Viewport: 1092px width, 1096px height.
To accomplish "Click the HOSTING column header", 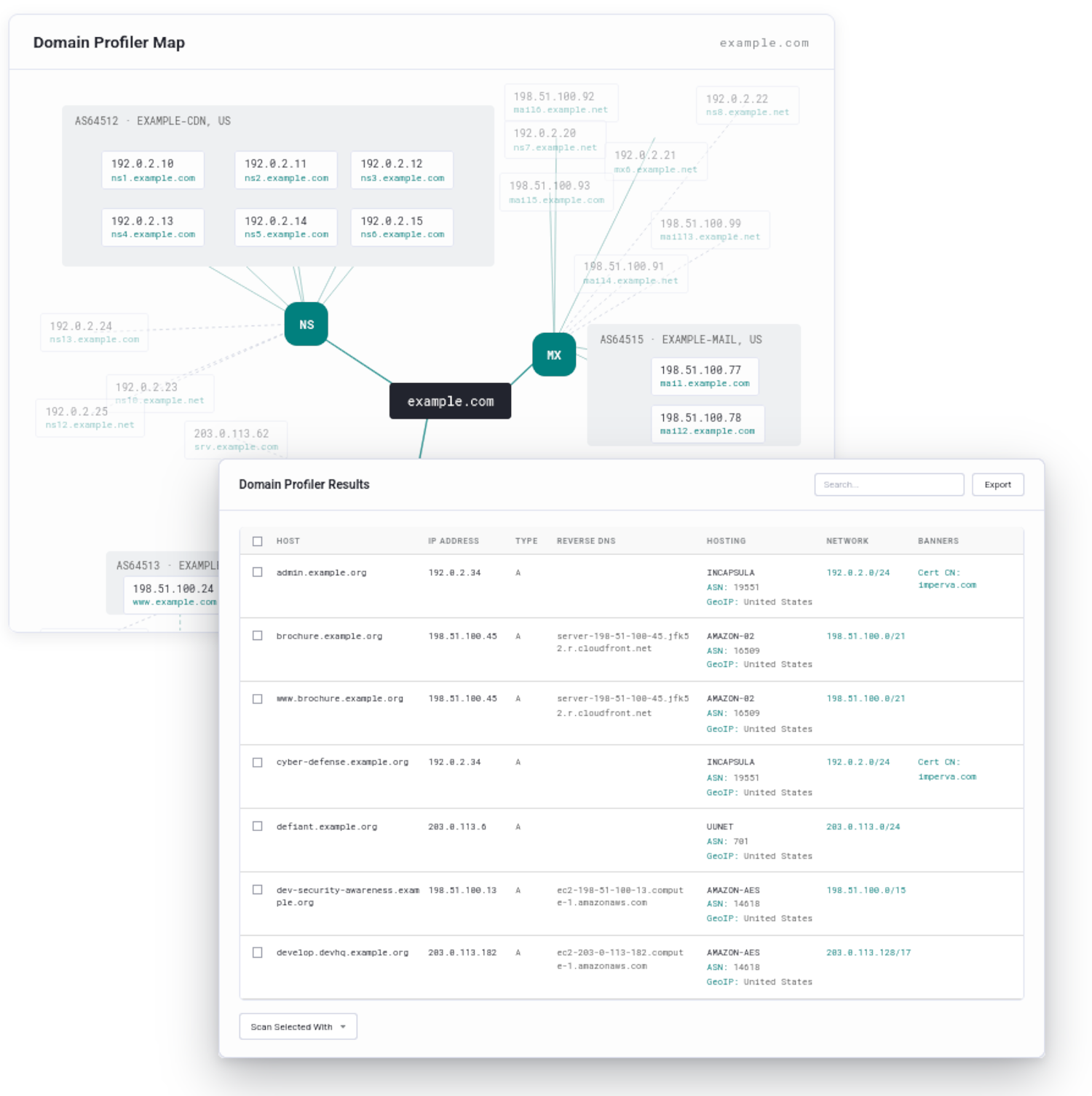I will (726, 541).
